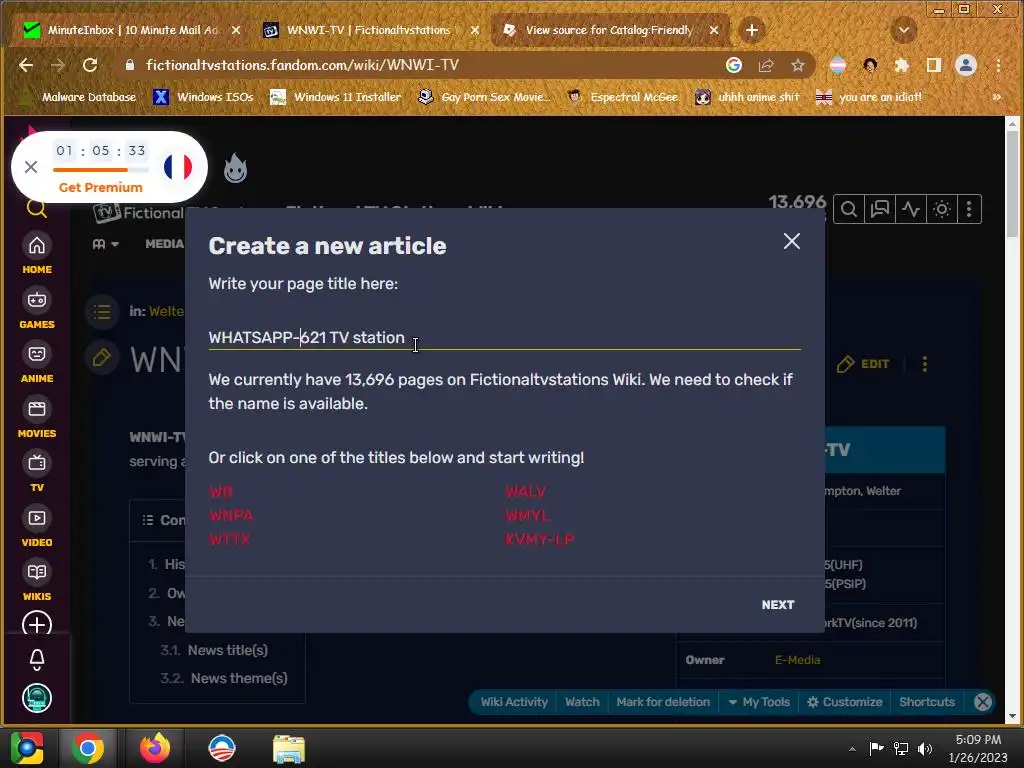The width and height of the screenshot is (1024, 768).
Task: Open Chrome from the taskbar
Action: (88, 748)
